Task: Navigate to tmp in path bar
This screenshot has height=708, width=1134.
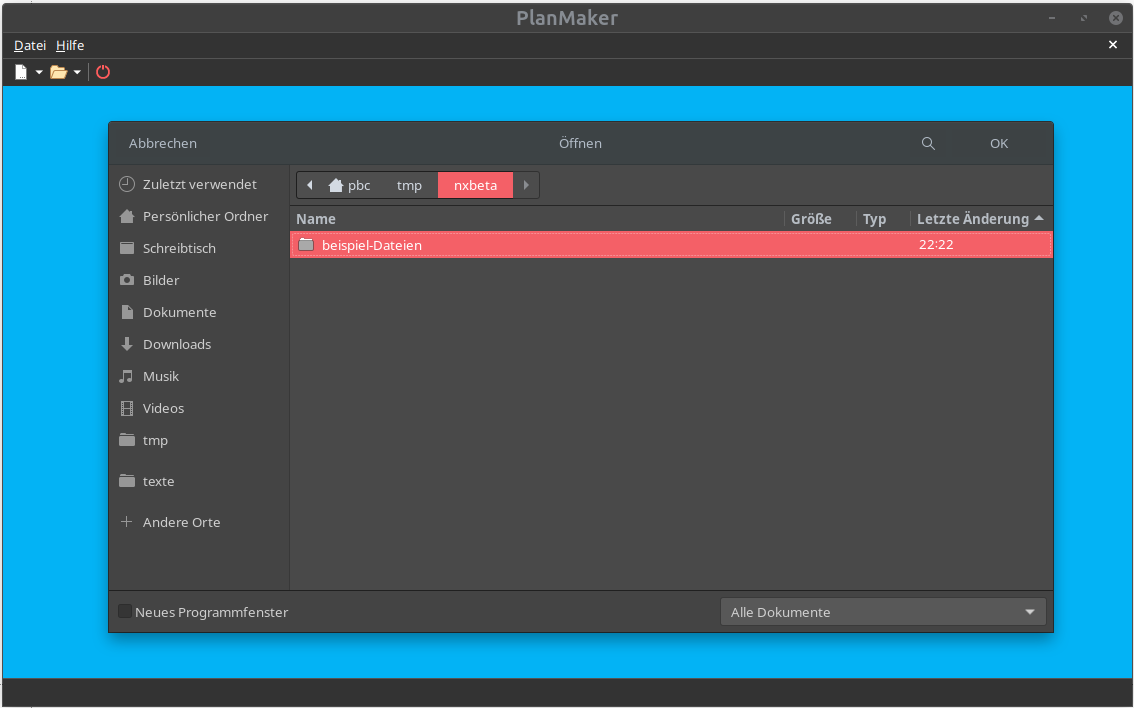Action: click(x=409, y=185)
